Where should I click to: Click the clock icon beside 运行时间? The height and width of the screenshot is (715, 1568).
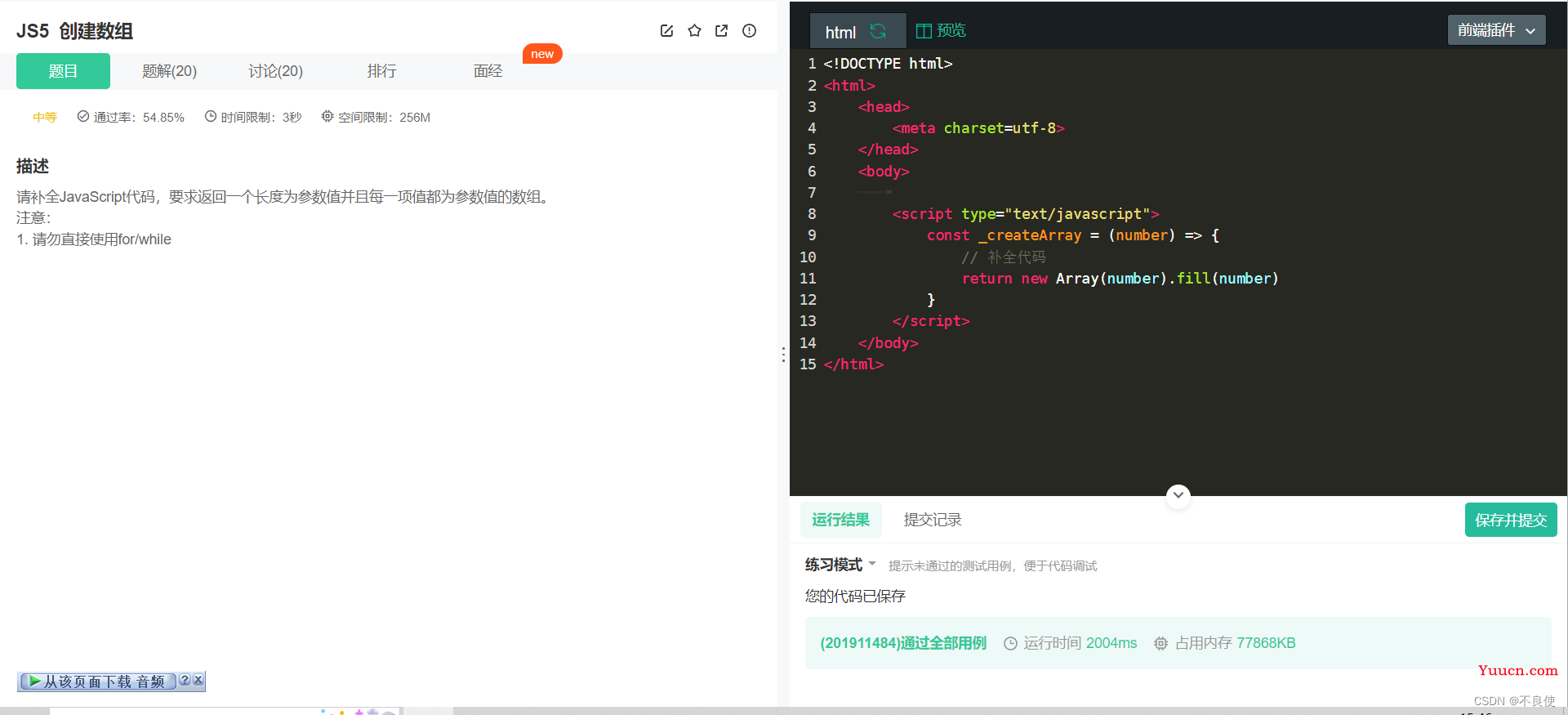point(1010,644)
